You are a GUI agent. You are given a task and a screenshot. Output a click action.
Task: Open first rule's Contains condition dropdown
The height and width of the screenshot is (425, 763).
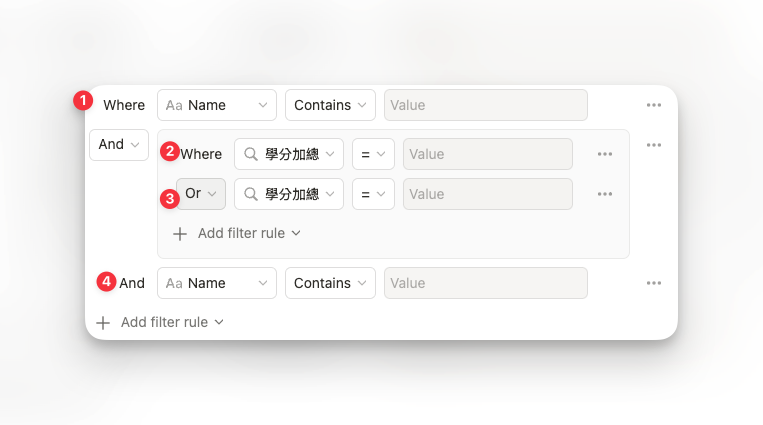point(330,105)
